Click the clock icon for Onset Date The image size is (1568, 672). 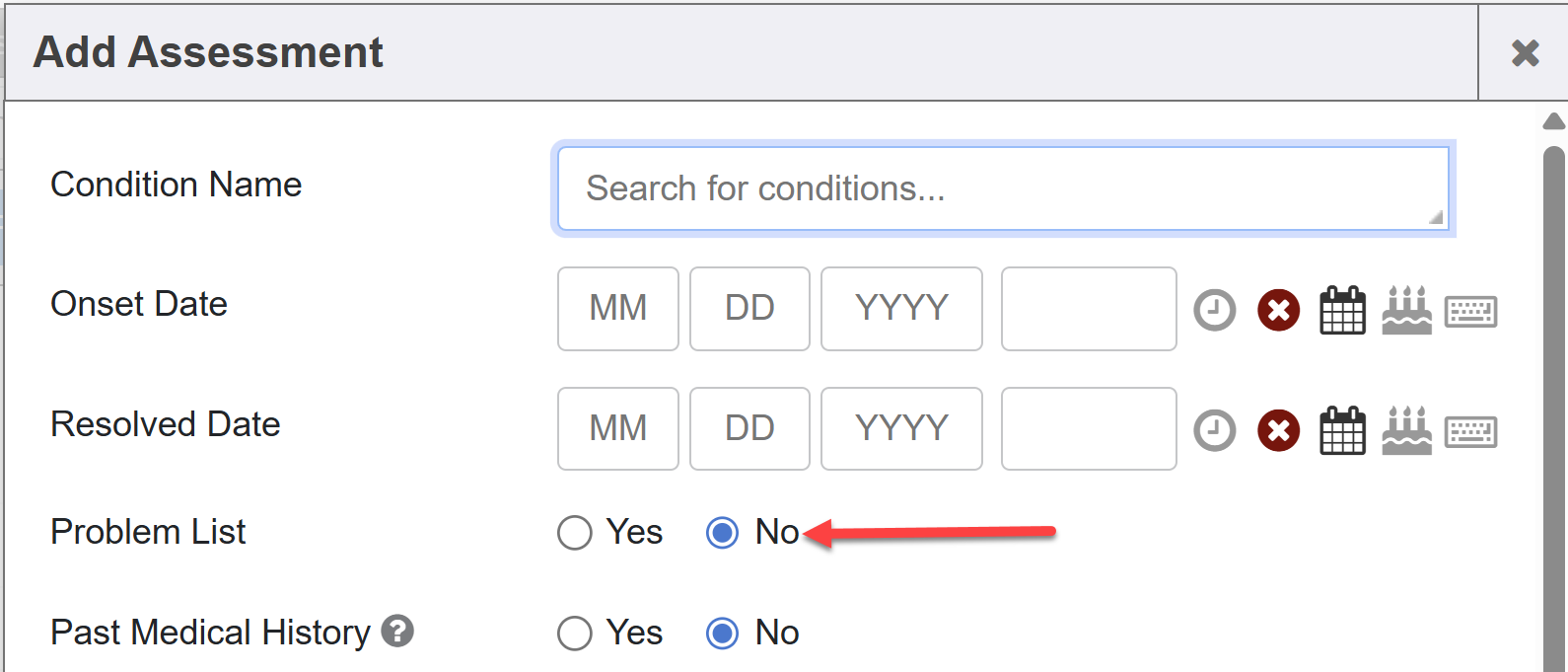[x=1214, y=310]
